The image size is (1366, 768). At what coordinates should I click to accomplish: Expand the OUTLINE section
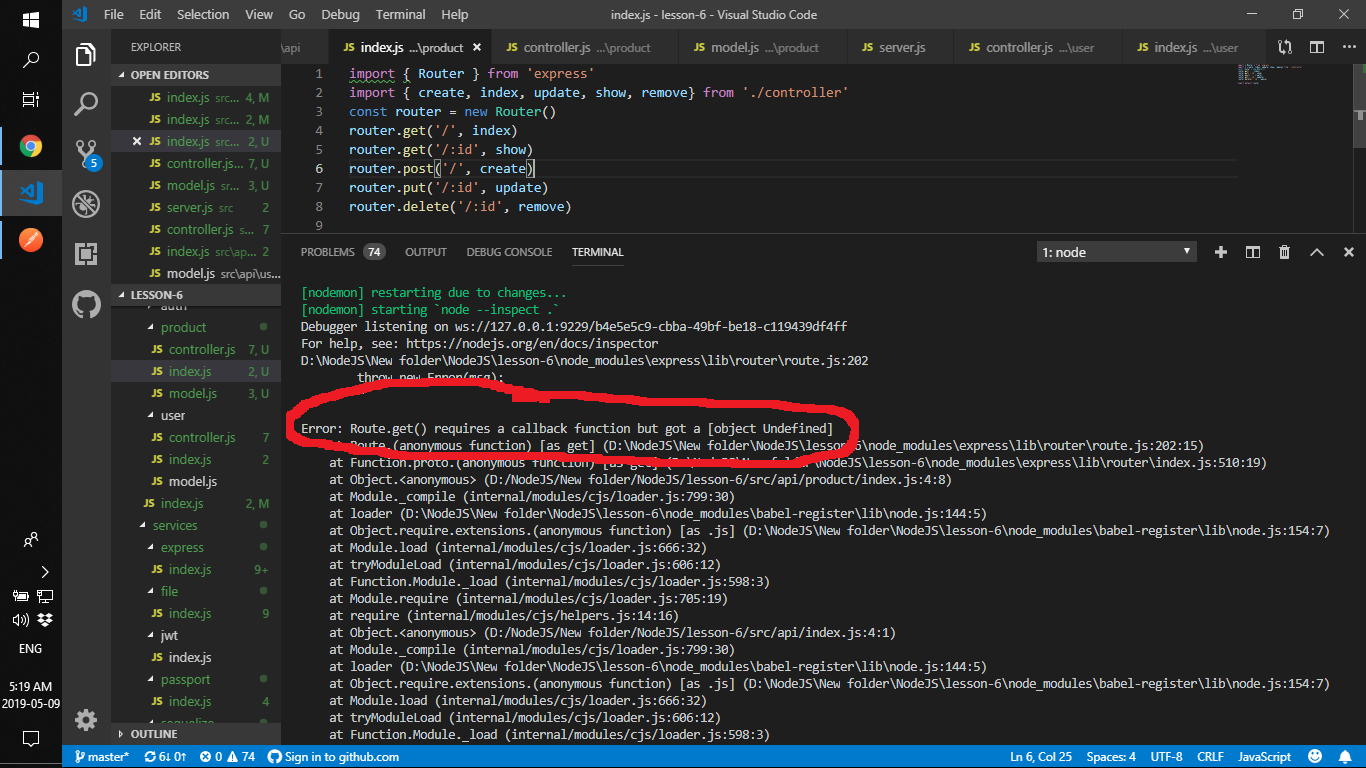coord(154,734)
